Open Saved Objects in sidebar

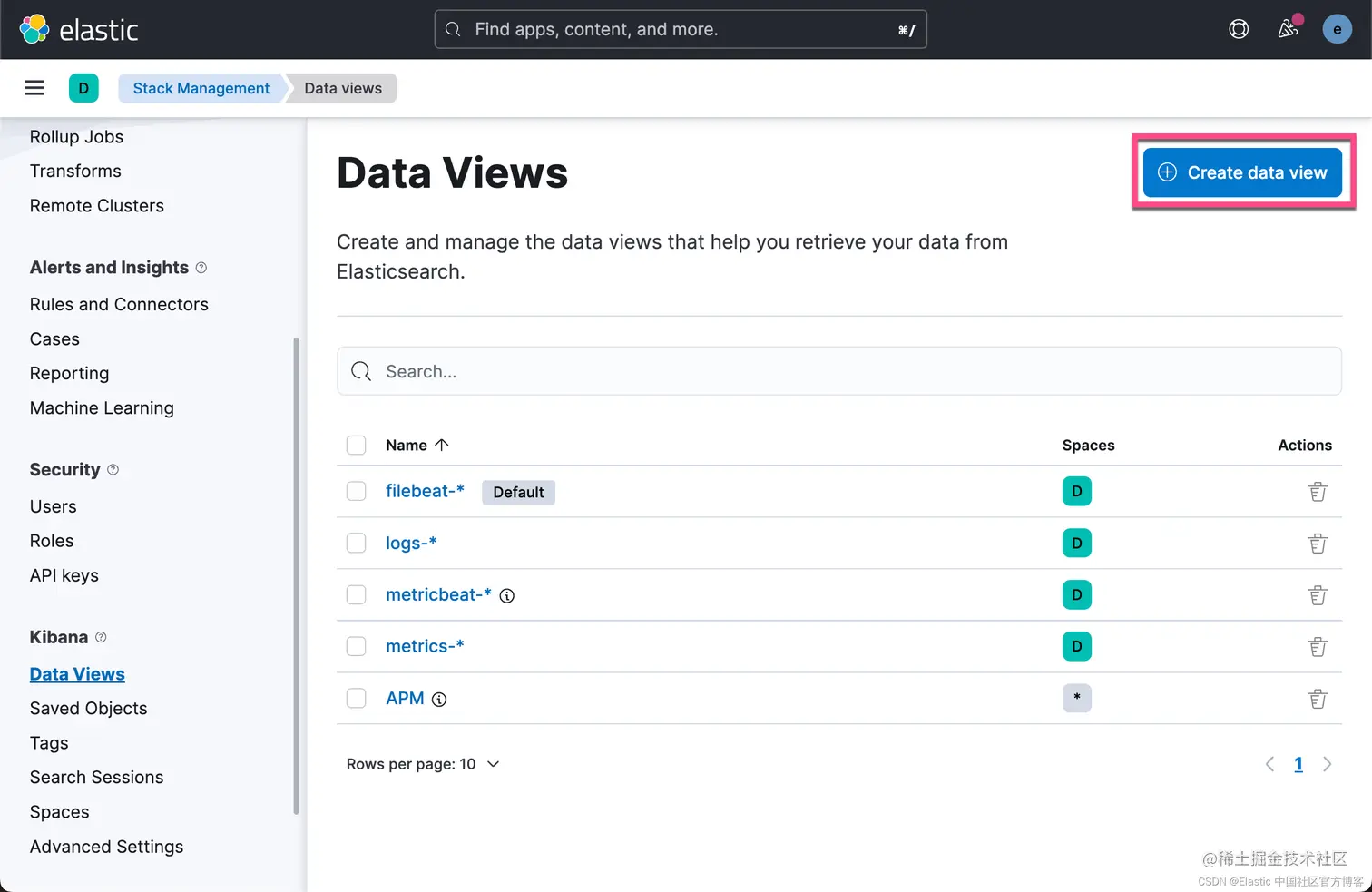[x=88, y=709]
